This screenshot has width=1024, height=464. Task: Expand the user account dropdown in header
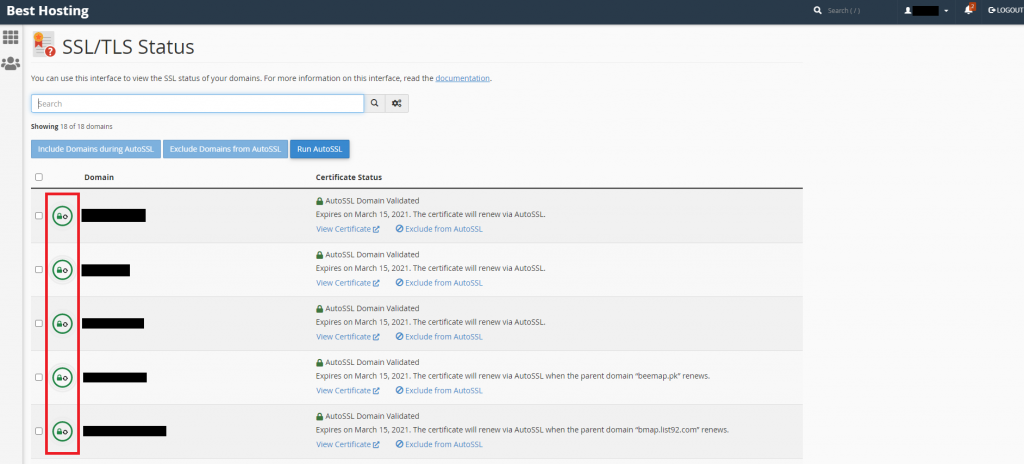pos(926,10)
